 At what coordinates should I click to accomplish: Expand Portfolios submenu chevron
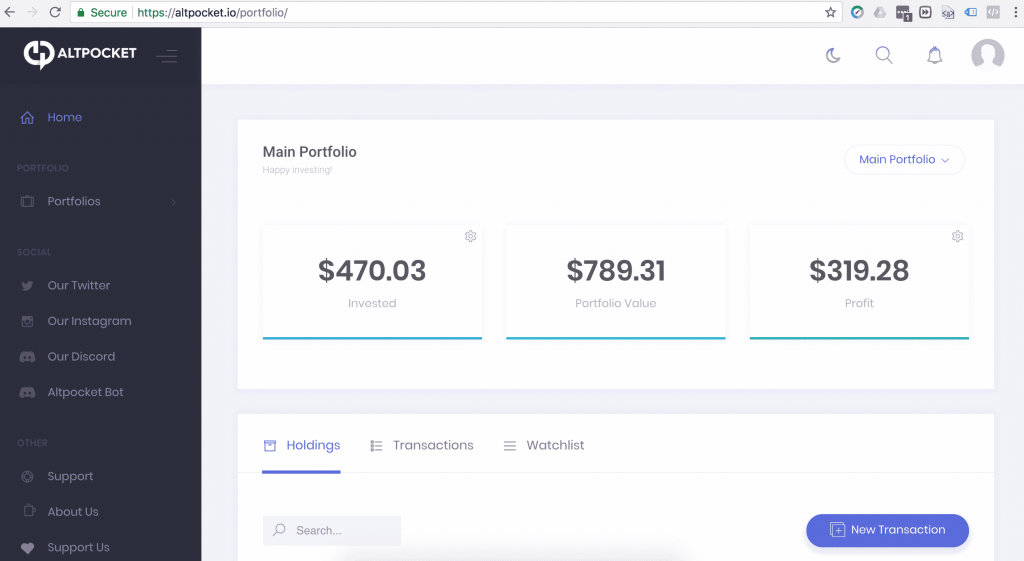click(174, 202)
